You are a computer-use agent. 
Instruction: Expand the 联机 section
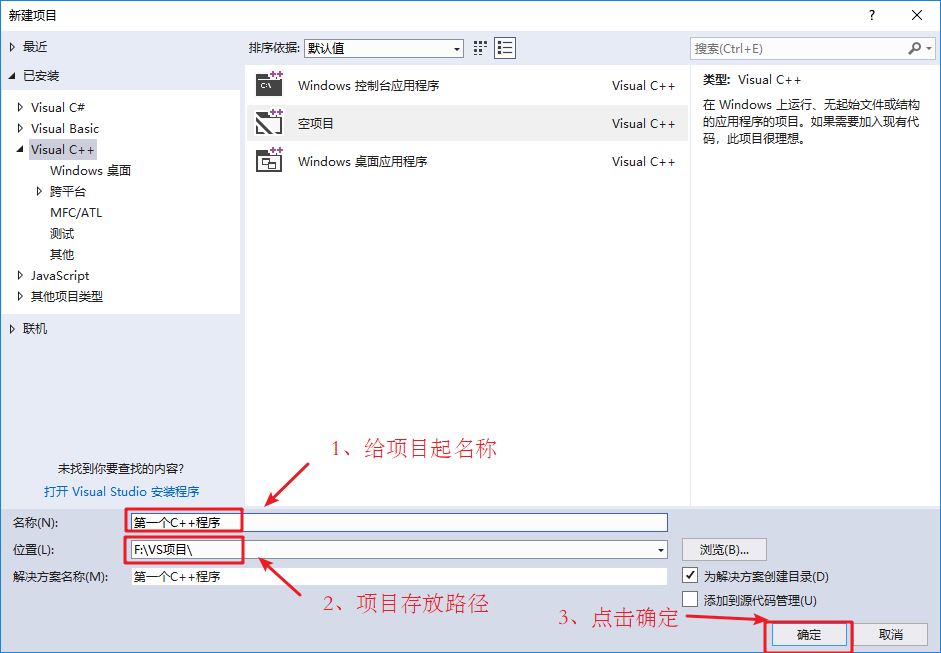[12, 329]
